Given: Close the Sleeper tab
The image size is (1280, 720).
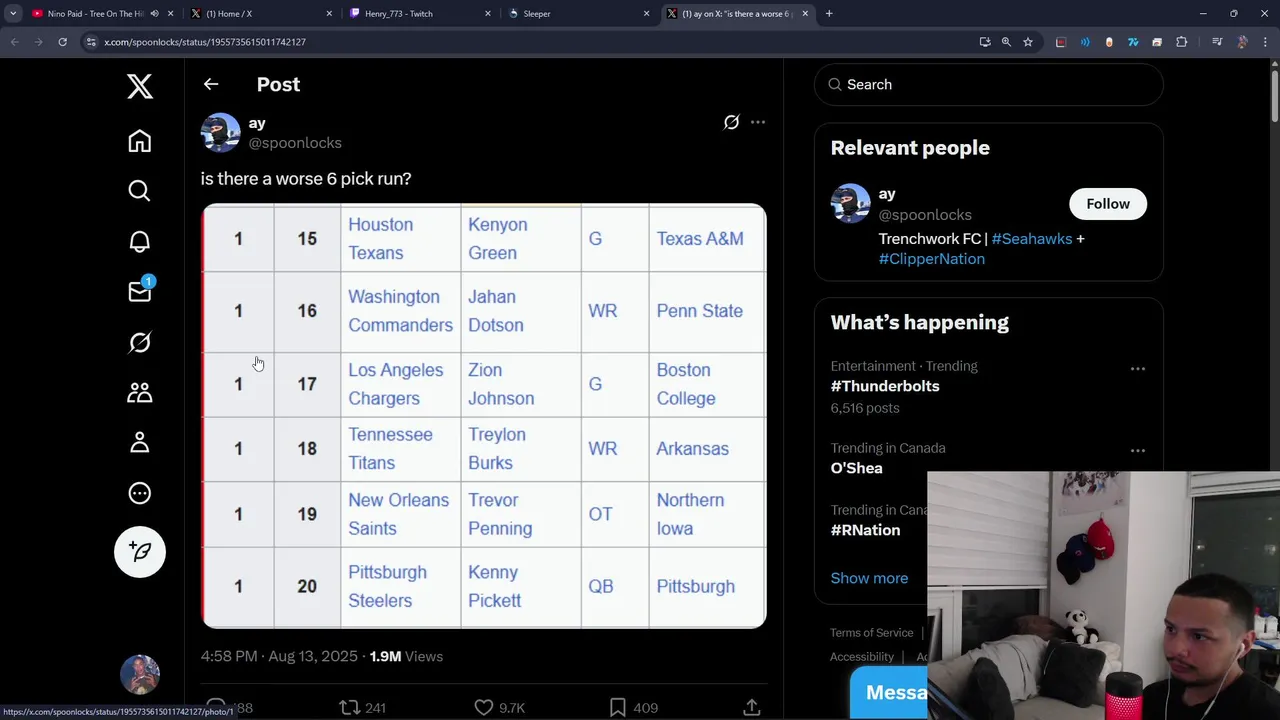Looking at the screenshot, I should 647,14.
